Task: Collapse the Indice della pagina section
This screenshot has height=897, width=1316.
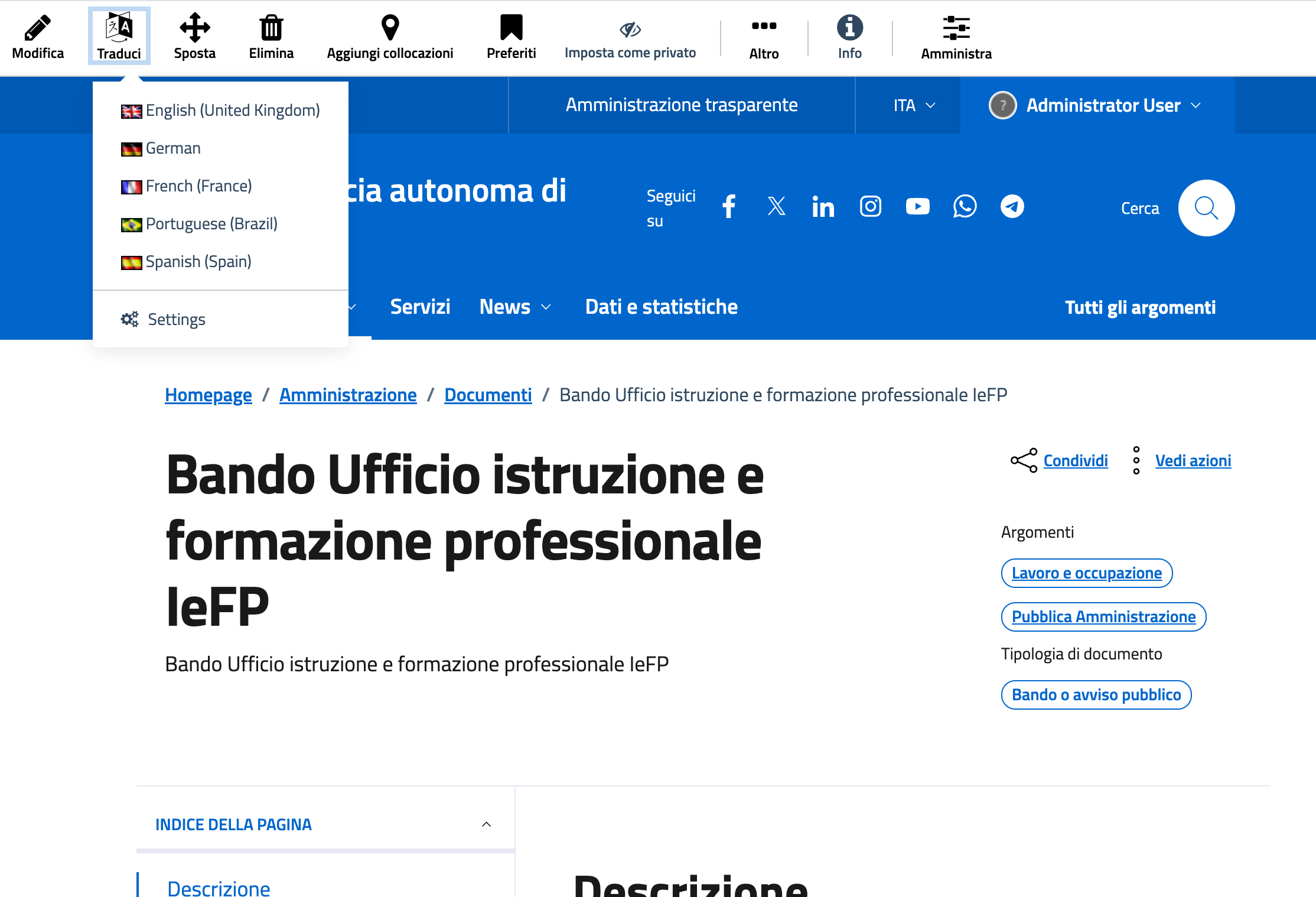Action: [x=486, y=824]
